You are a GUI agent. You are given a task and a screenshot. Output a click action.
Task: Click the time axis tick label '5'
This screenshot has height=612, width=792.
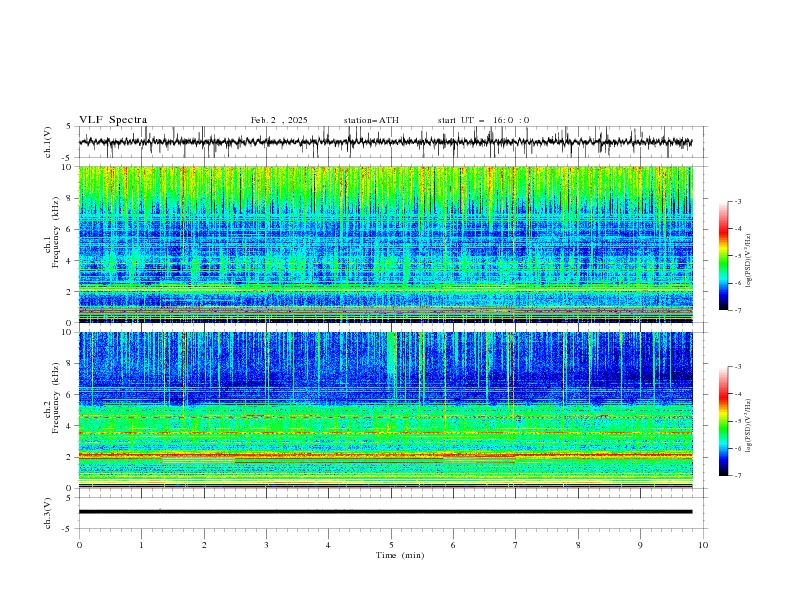pyautogui.click(x=391, y=545)
